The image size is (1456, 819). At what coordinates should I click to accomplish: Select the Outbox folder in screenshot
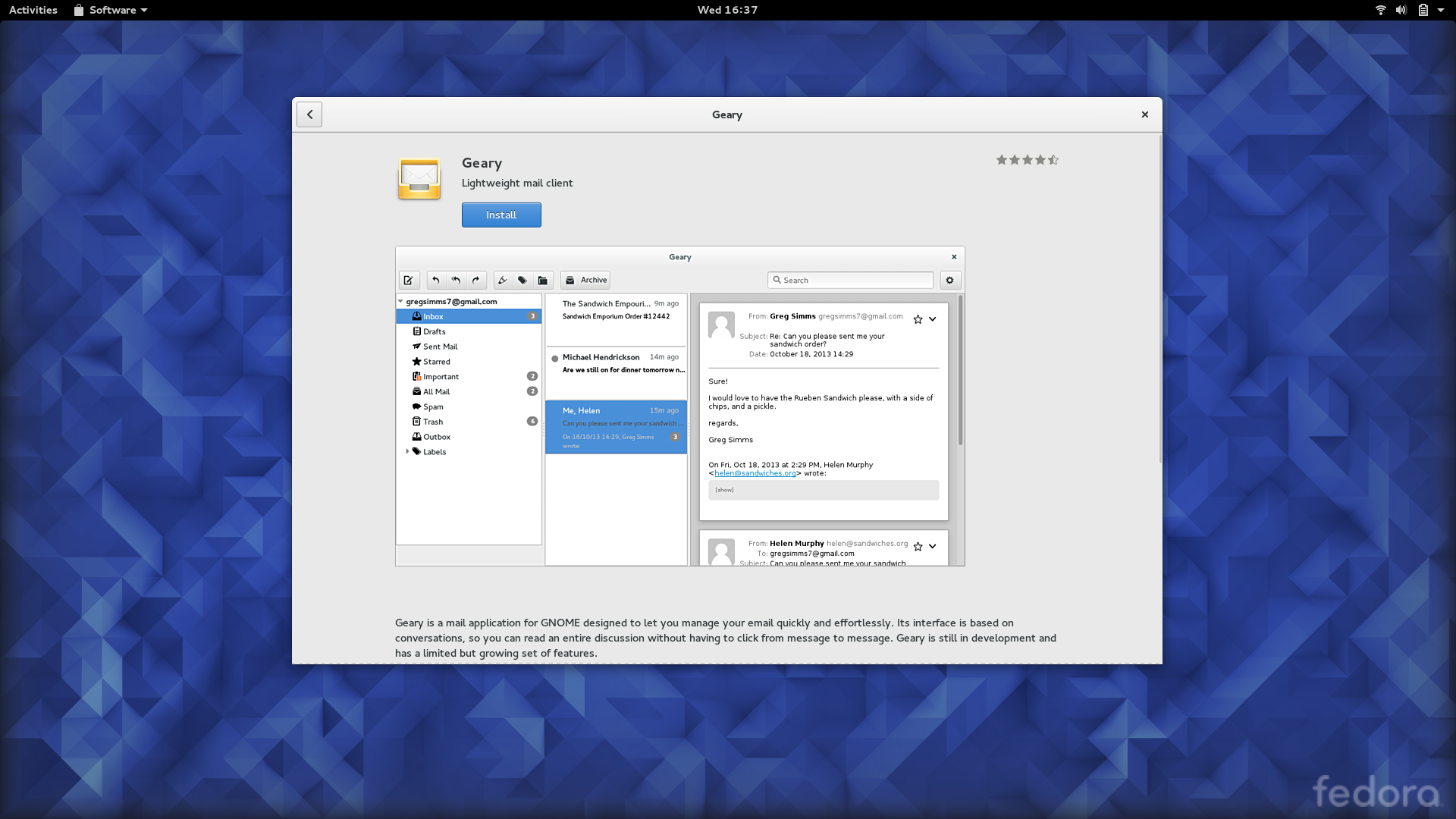pos(469,437)
